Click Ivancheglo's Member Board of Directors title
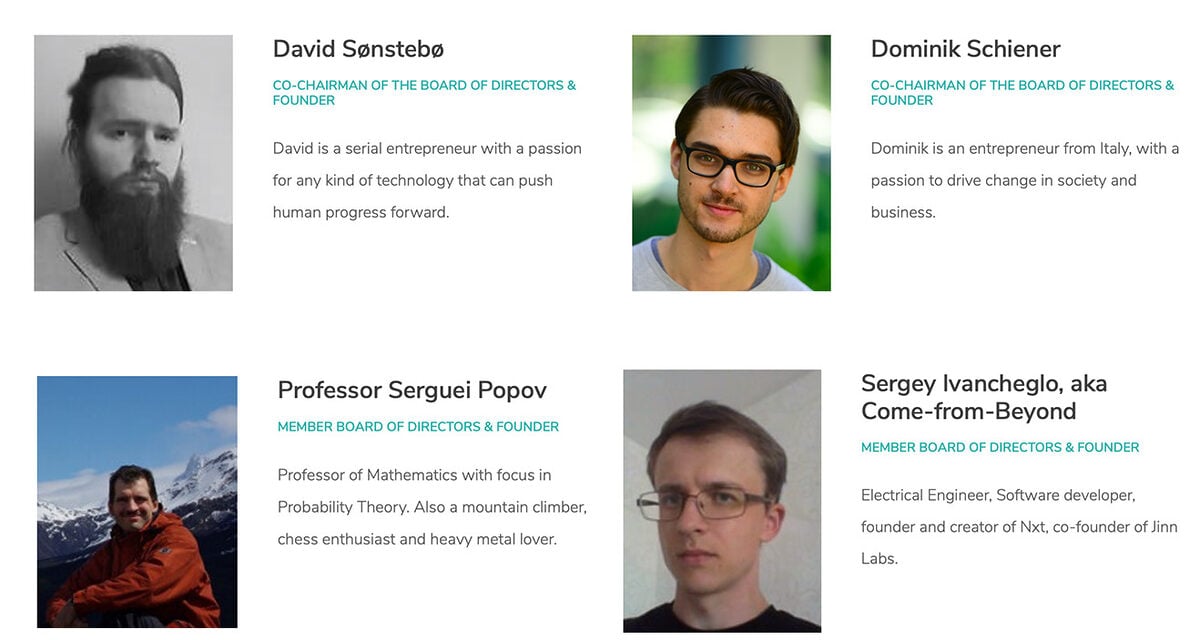The height and width of the screenshot is (640, 1200). click(x=1000, y=448)
